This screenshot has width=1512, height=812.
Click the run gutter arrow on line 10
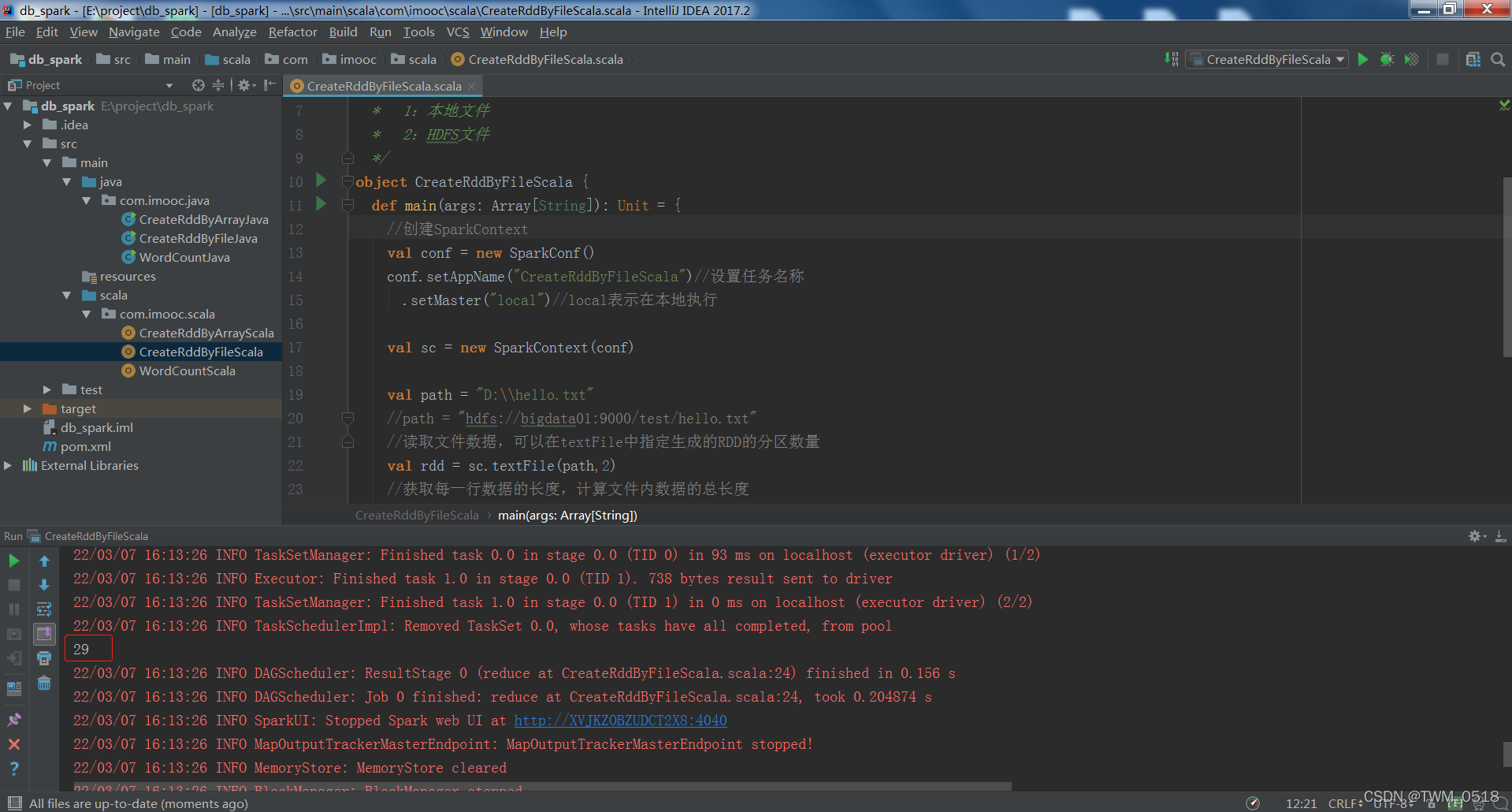pyautogui.click(x=321, y=181)
